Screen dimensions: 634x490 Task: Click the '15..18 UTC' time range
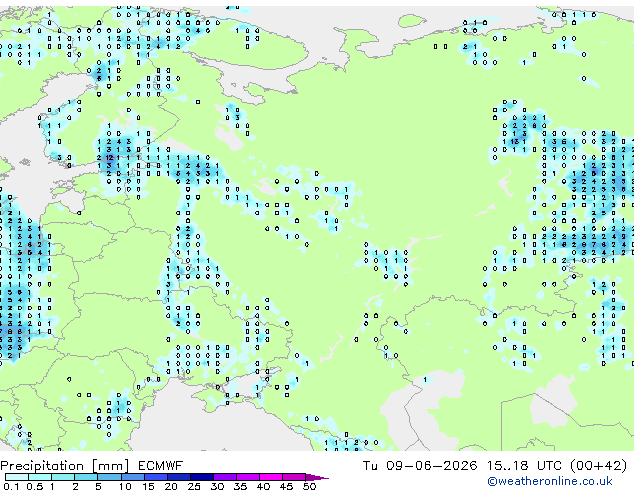point(524,466)
